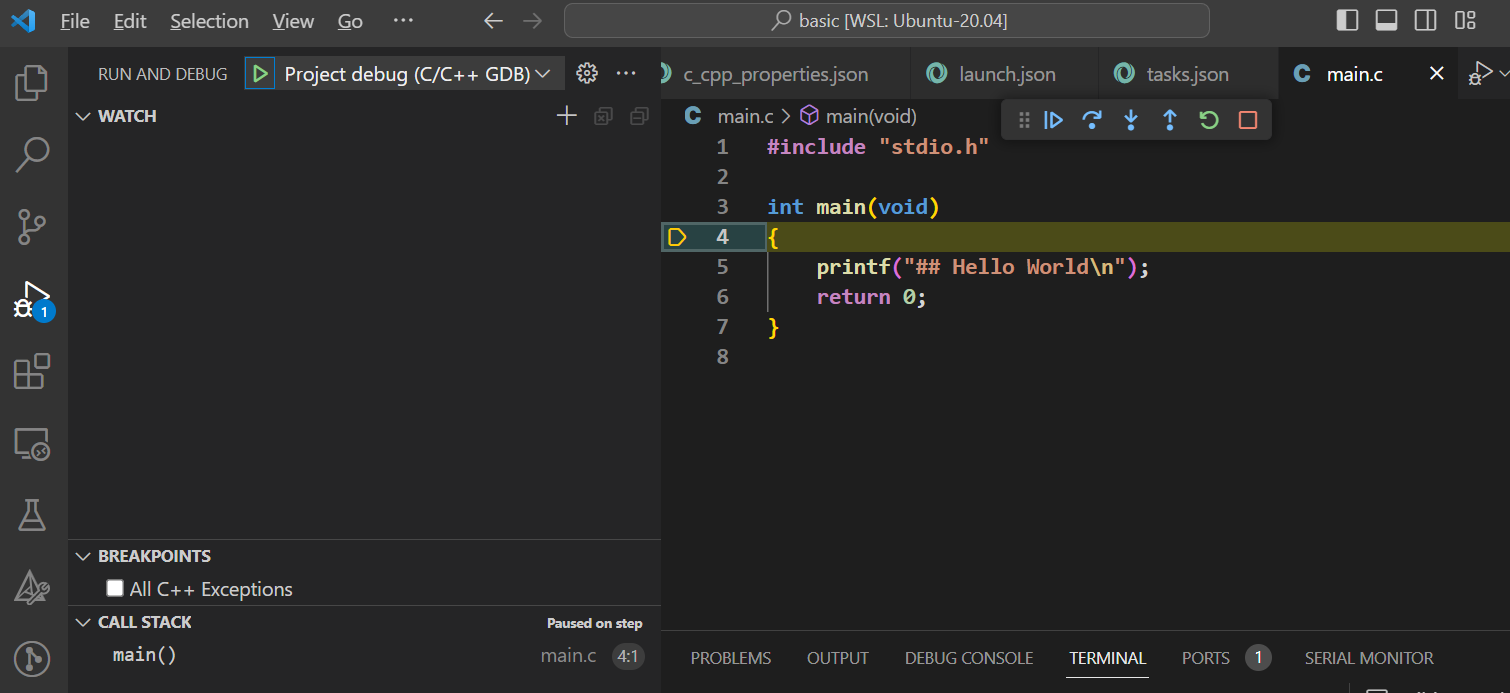Go back with the left arrow
This screenshot has width=1510, height=693.
pyautogui.click(x=493, y=21)
